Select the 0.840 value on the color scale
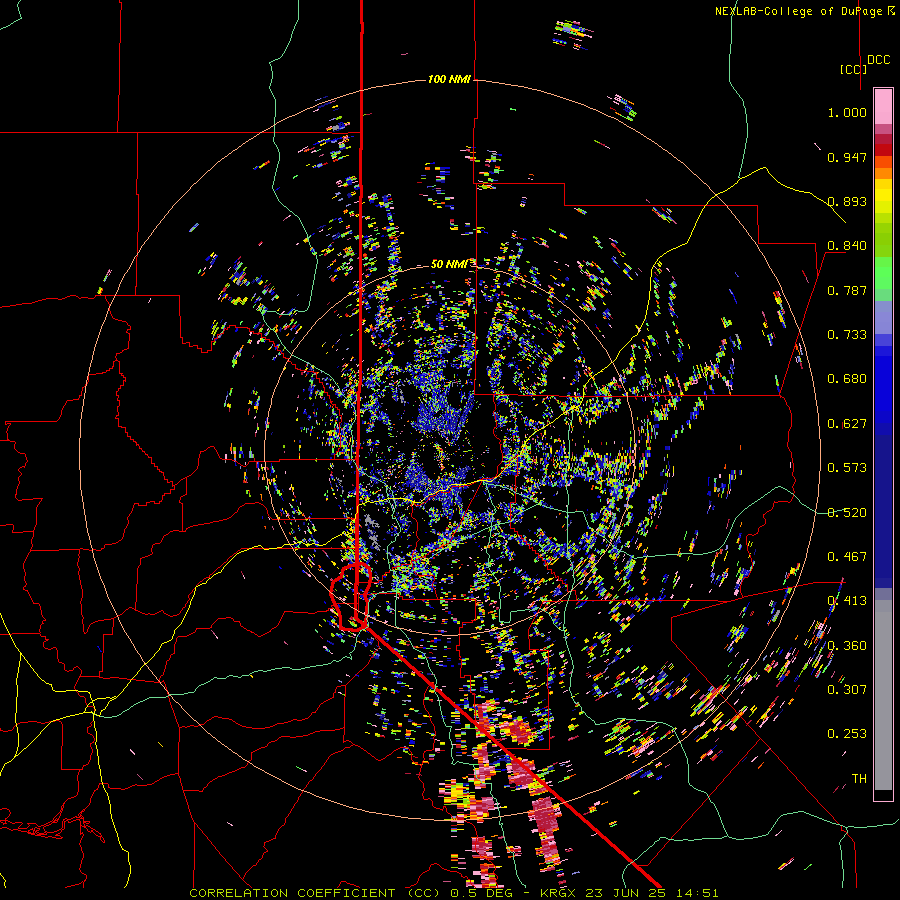The height and width of the screenshot is (900, 900). (x=847, y=246)
